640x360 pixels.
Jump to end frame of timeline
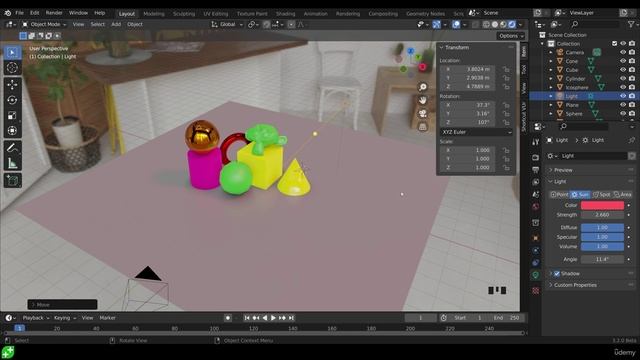click(x=291, y=318)
